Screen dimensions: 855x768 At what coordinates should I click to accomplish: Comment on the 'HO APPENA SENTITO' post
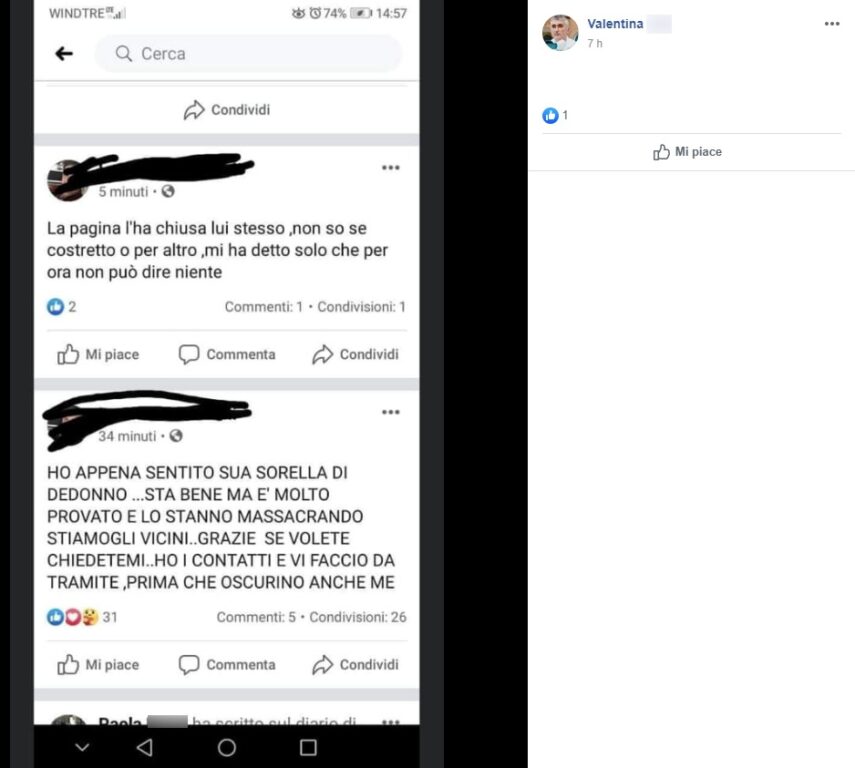[227, 664]
